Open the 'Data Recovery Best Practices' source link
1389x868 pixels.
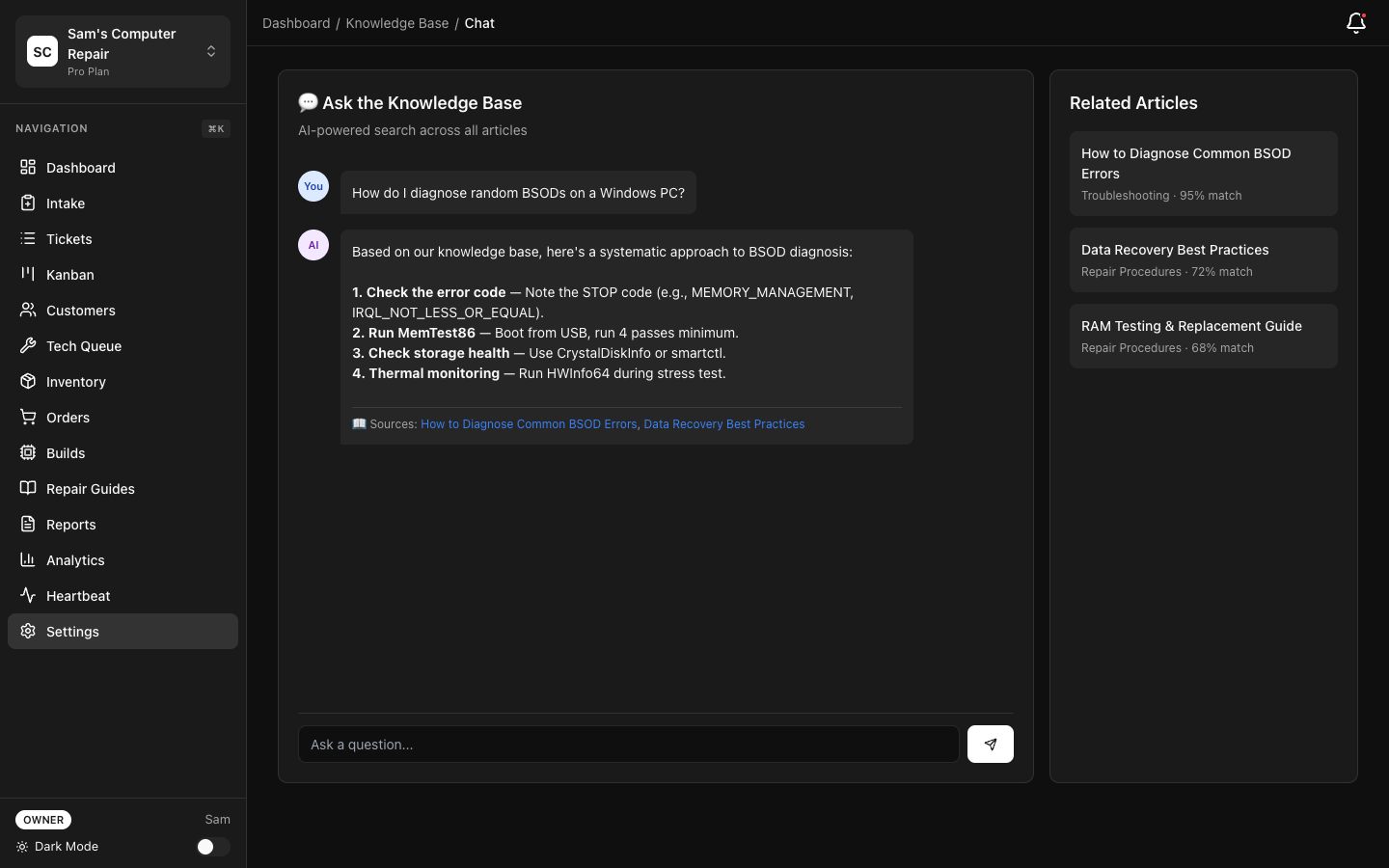click(x=723, y=423)
